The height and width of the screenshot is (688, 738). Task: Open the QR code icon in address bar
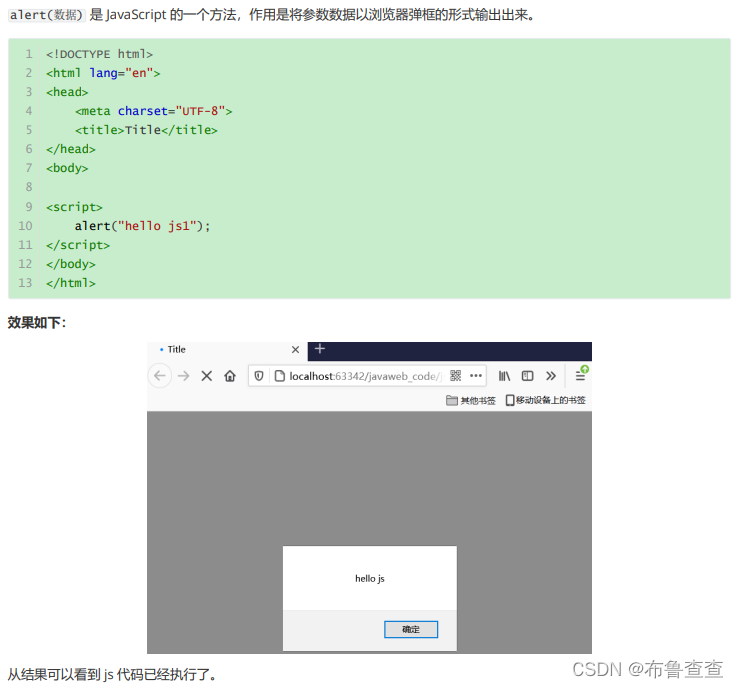456,376
